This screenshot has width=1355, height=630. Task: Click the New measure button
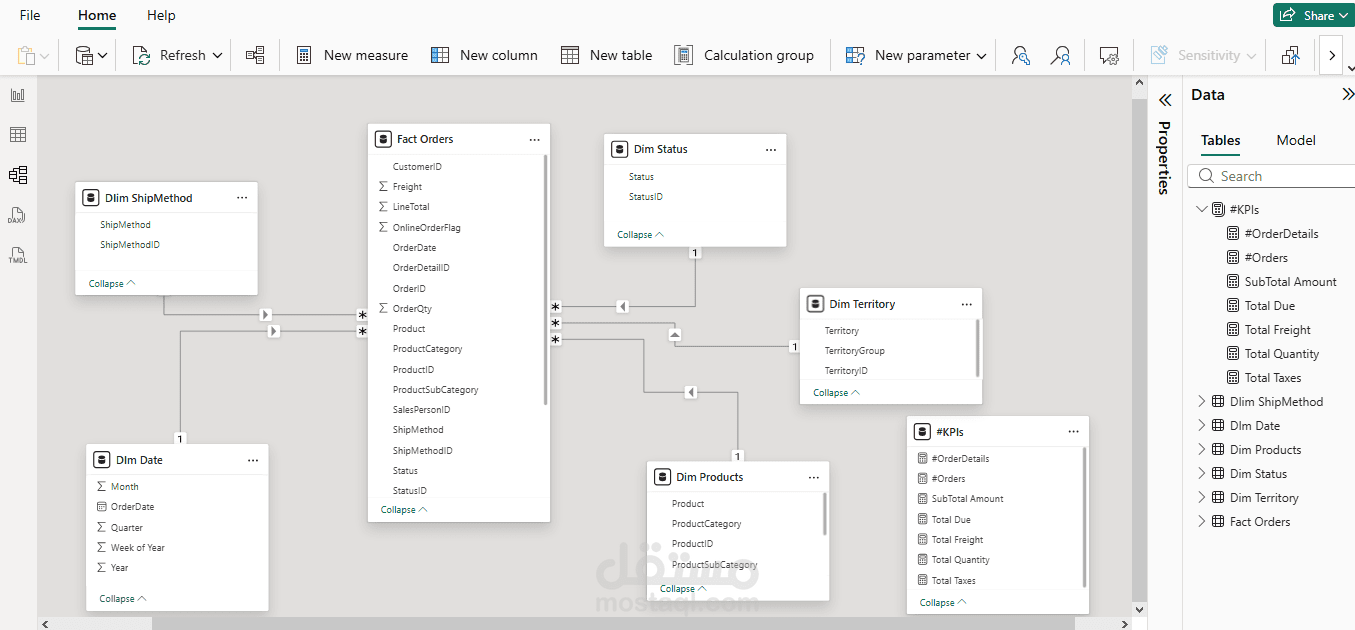(x=352, y=55)
